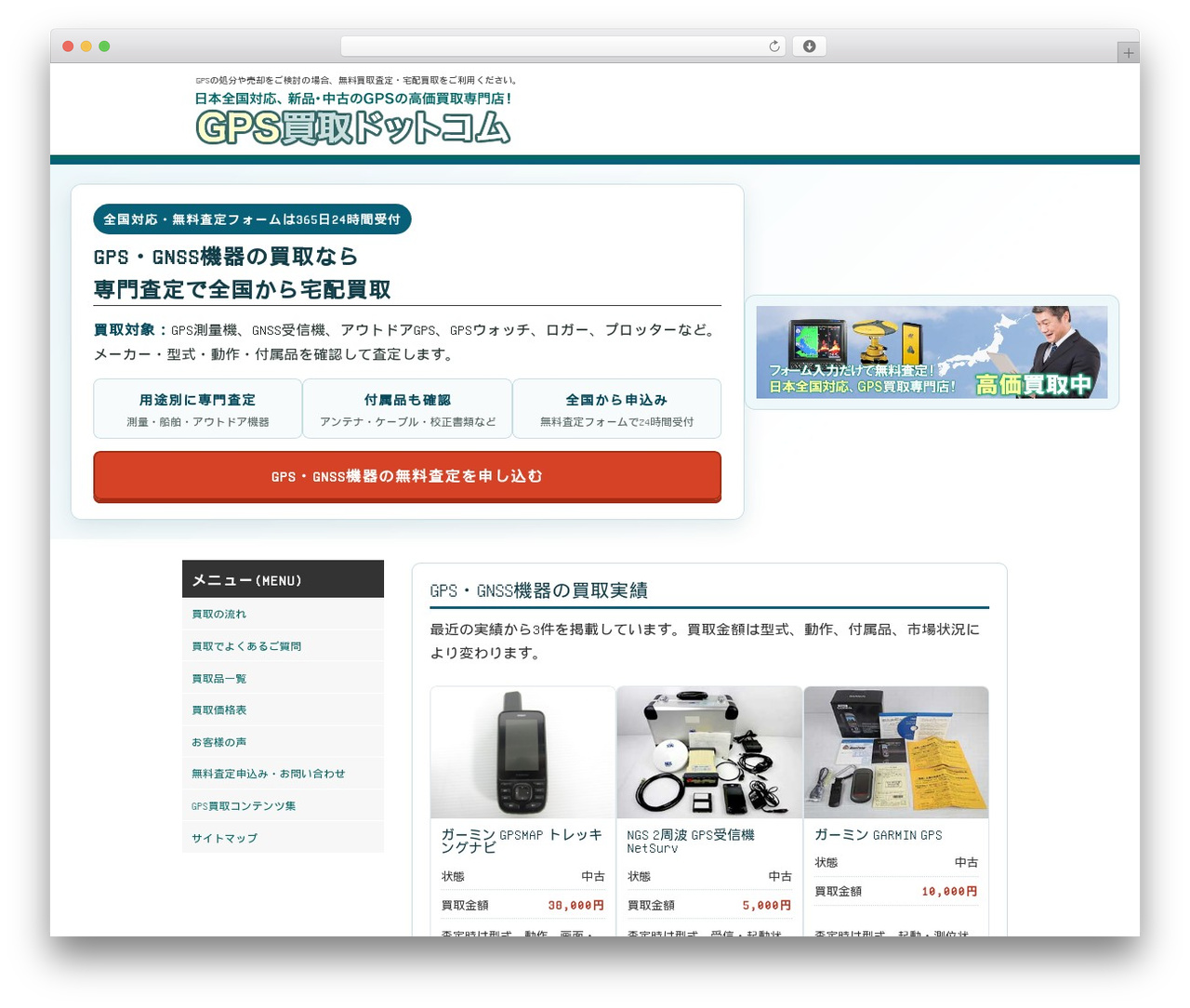
Task: Select ガーミン GARMIN GPS card title
Action: (879, 835)
